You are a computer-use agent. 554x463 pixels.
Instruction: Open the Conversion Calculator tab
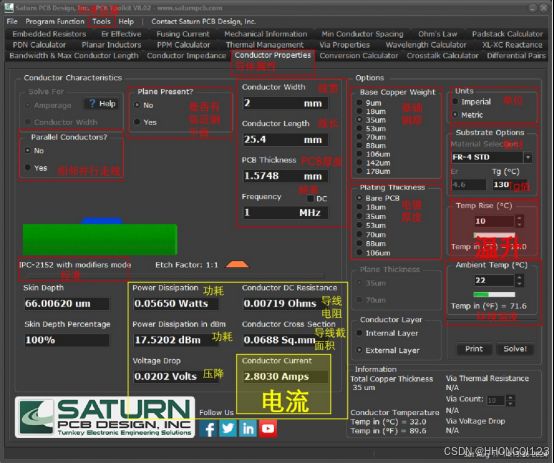click(359, 55)
